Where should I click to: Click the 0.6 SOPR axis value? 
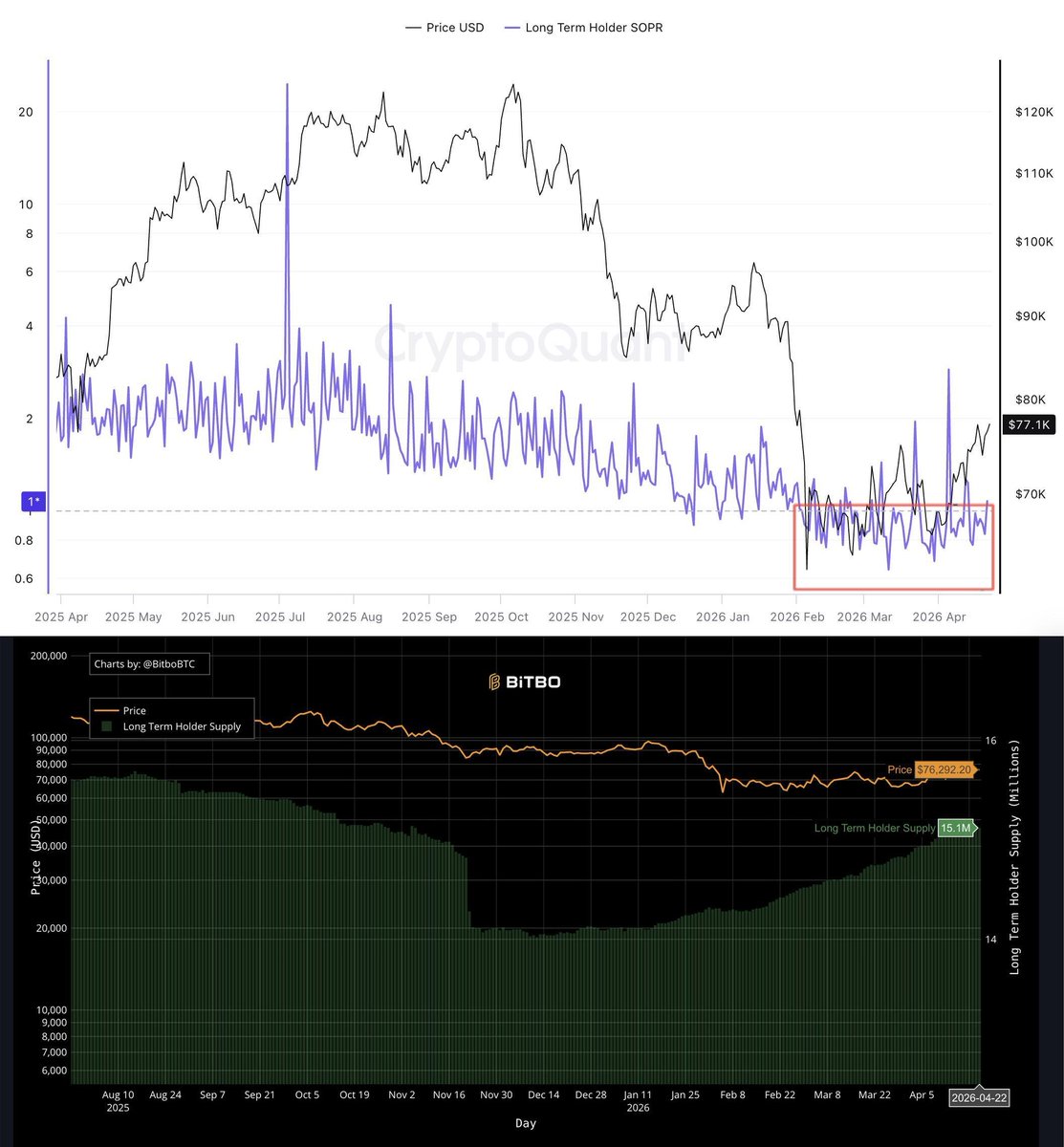click(x=24, y=578)
